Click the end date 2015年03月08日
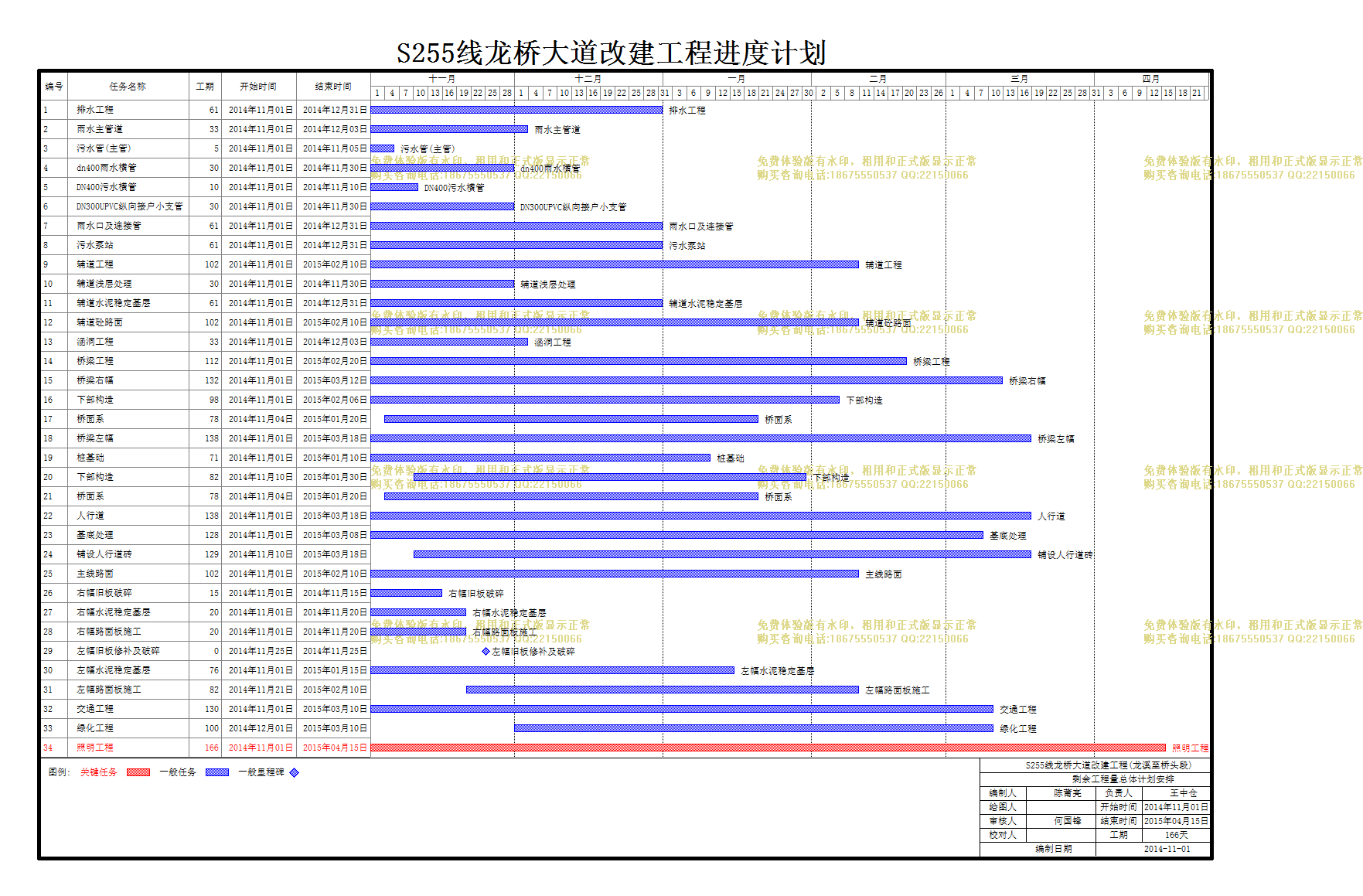 (335, 535)
